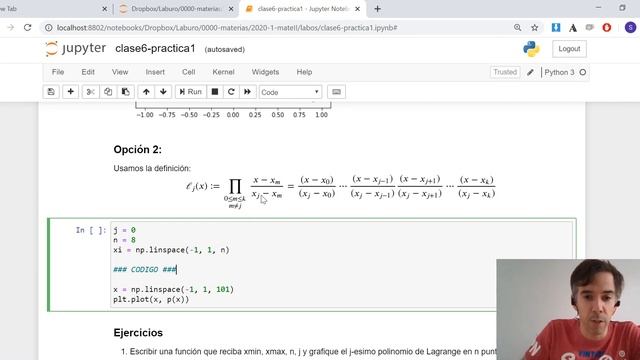The width and height of the screenshot is (640, 360).
Task: Move selected cell up arrow
Action: coord(146,92)
